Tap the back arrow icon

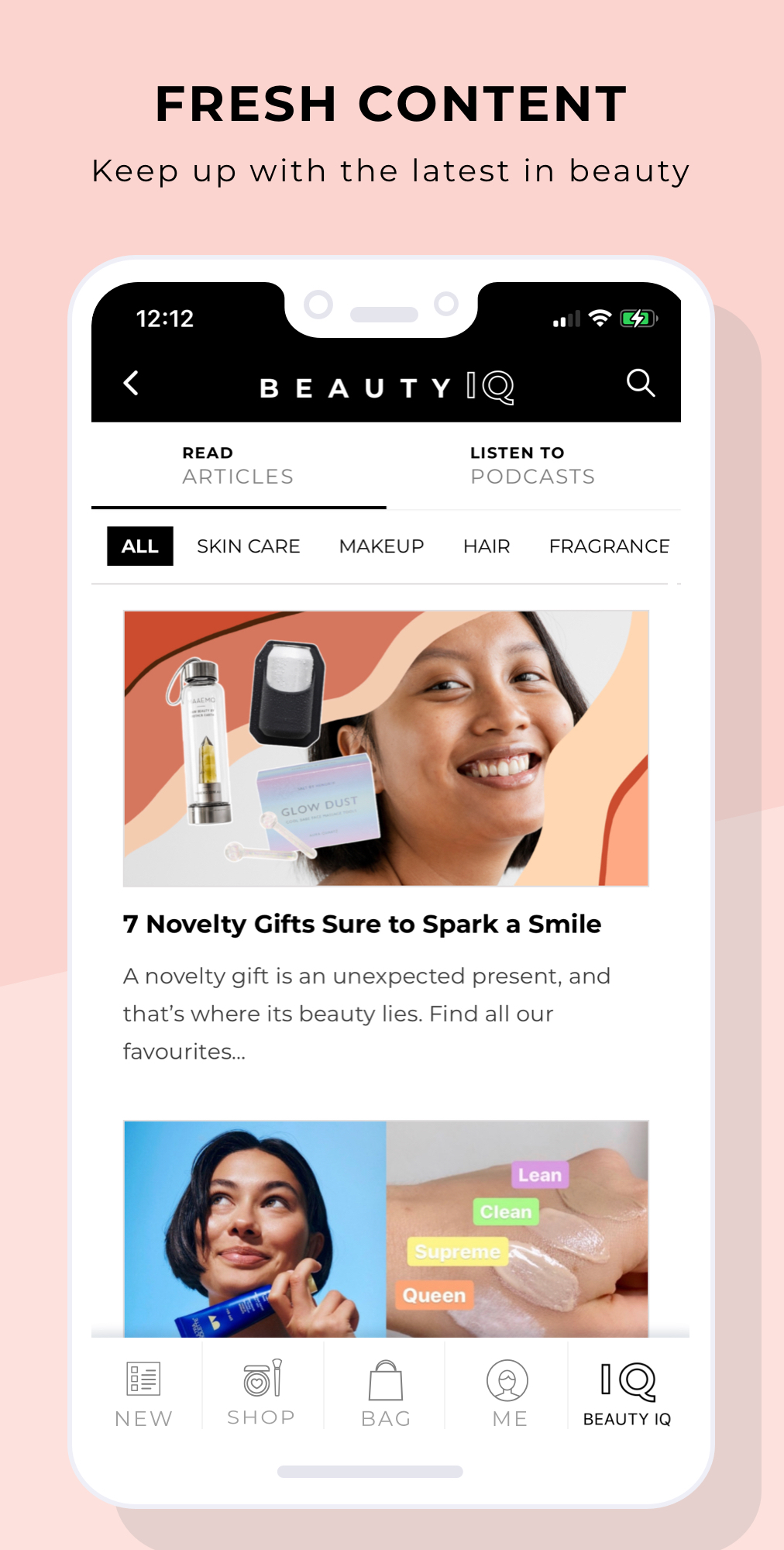pyautogui.click(x=132, y=383)
